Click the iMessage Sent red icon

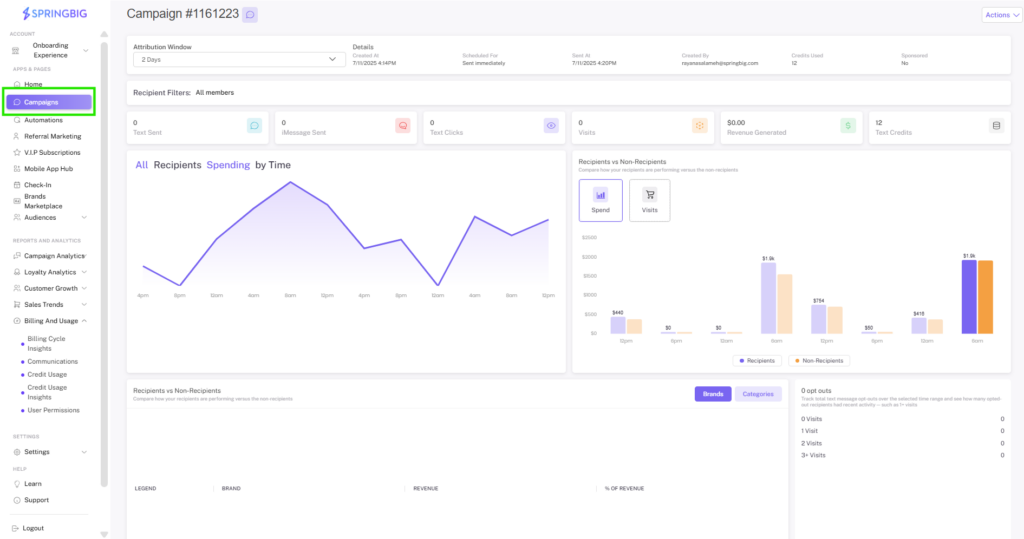coord(403,125)
